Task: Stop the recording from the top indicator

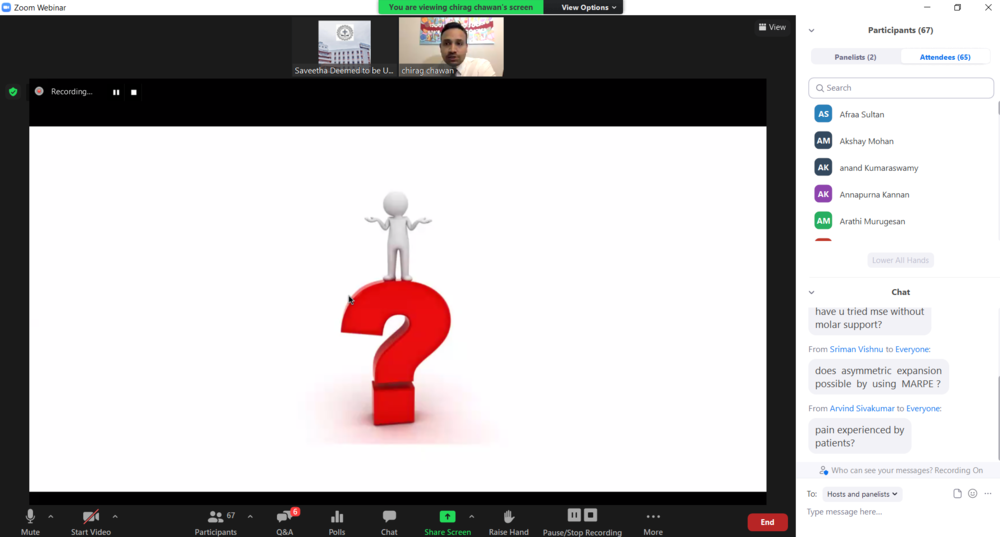Action: click(x=134, y=92)
